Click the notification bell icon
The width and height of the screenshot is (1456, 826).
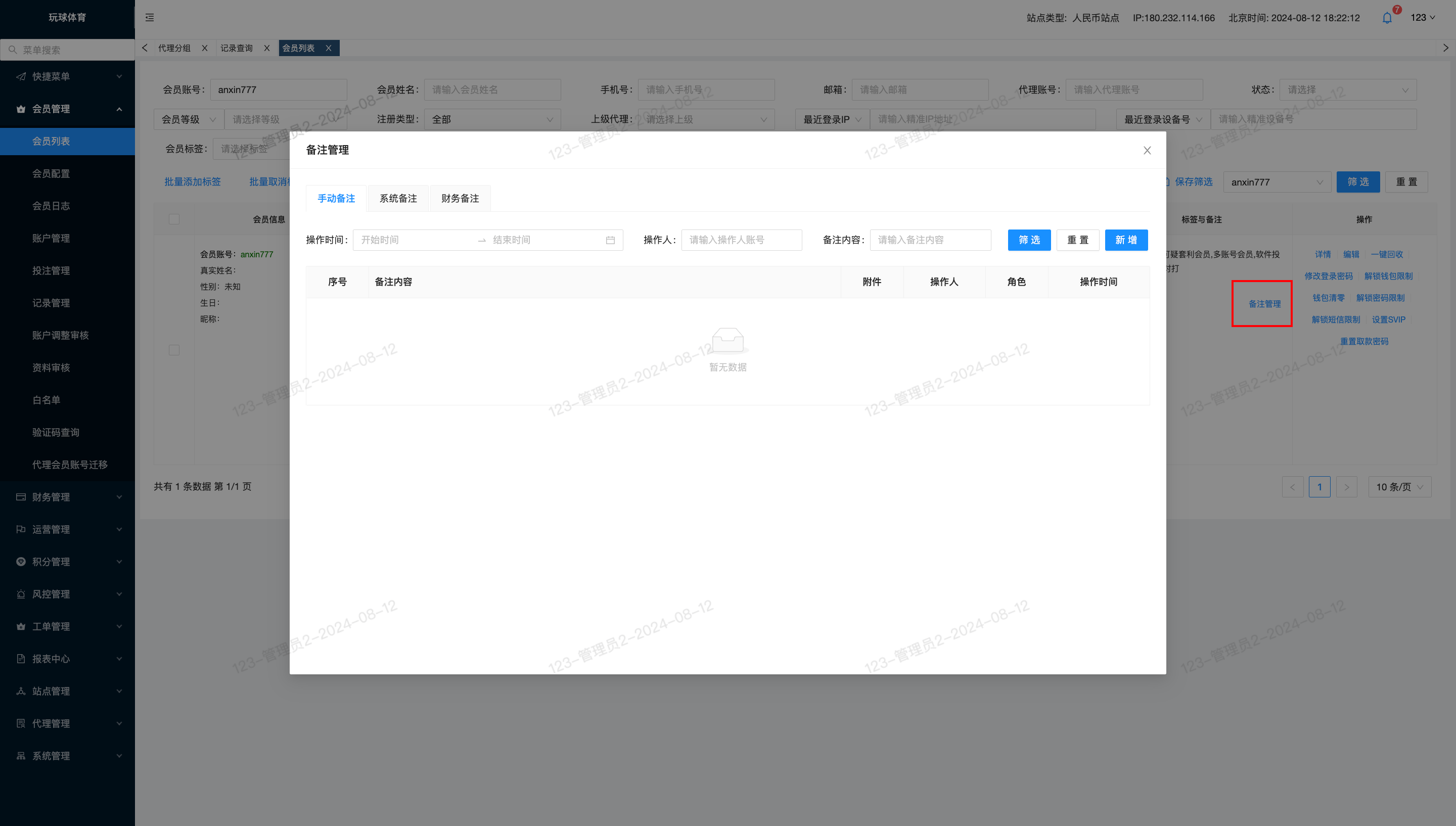pyautogui.click(x=1387, y=18)
